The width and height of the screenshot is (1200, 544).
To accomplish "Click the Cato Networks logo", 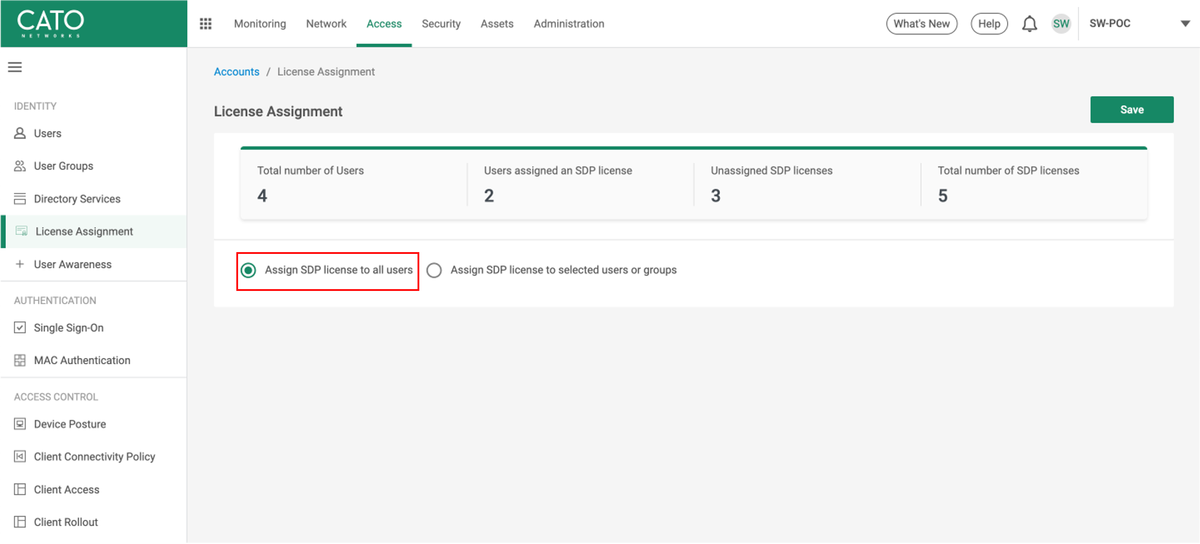I will [51, 24].
